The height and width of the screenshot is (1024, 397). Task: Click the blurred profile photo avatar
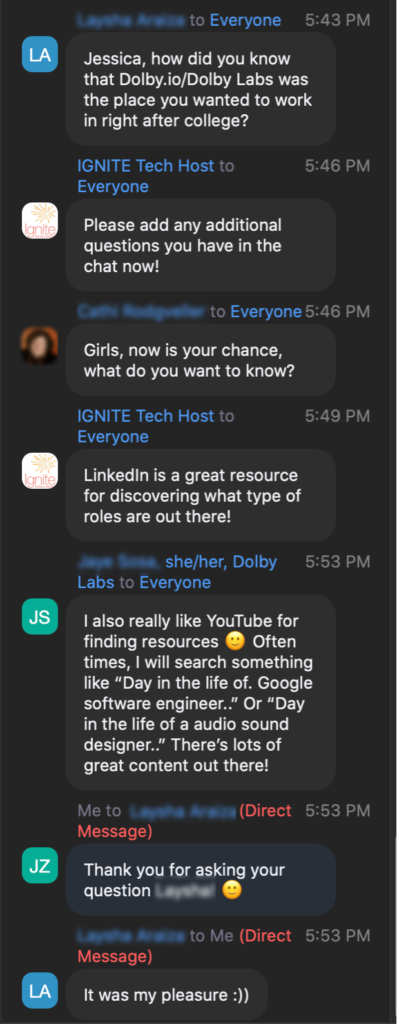40,345
